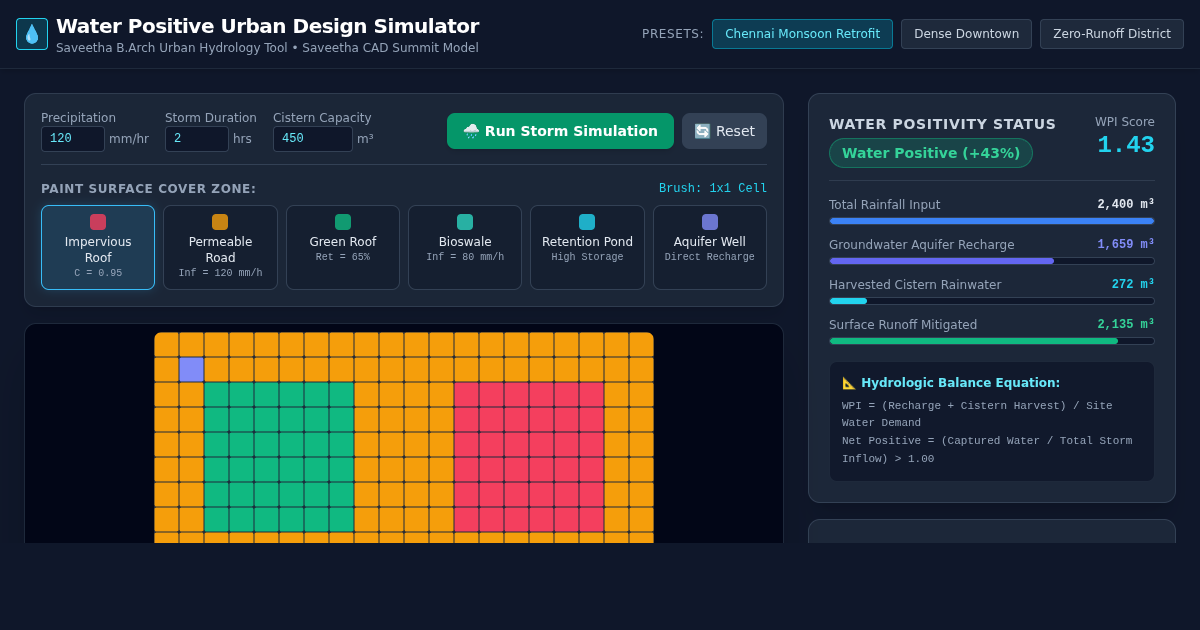Click the 2,400 m³ rainfall value

click(1126, 204)
